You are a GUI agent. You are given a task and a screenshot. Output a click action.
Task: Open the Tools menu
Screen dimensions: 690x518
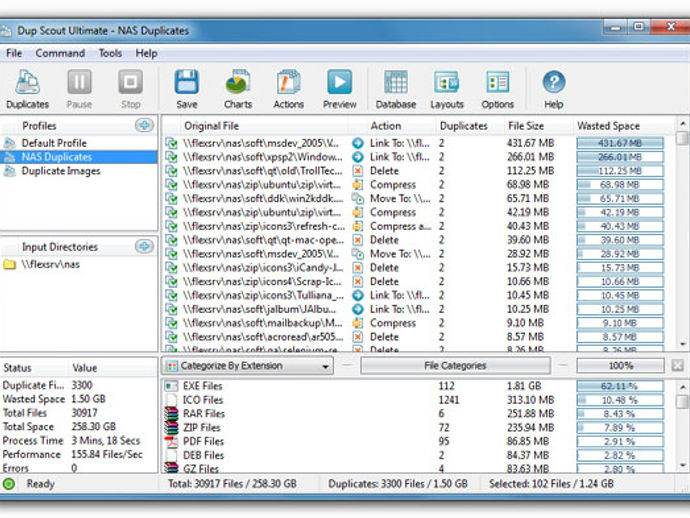click(x=110, y=53)
